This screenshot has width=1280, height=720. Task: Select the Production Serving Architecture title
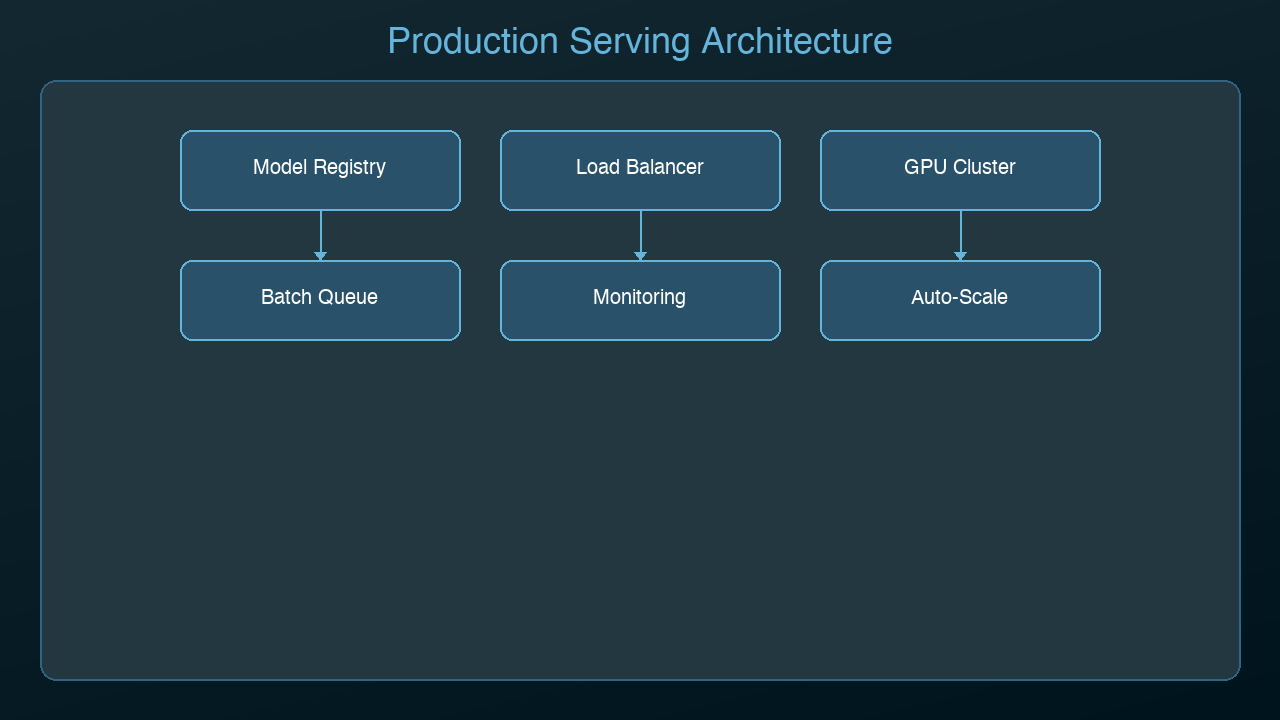tap(640, 41)
